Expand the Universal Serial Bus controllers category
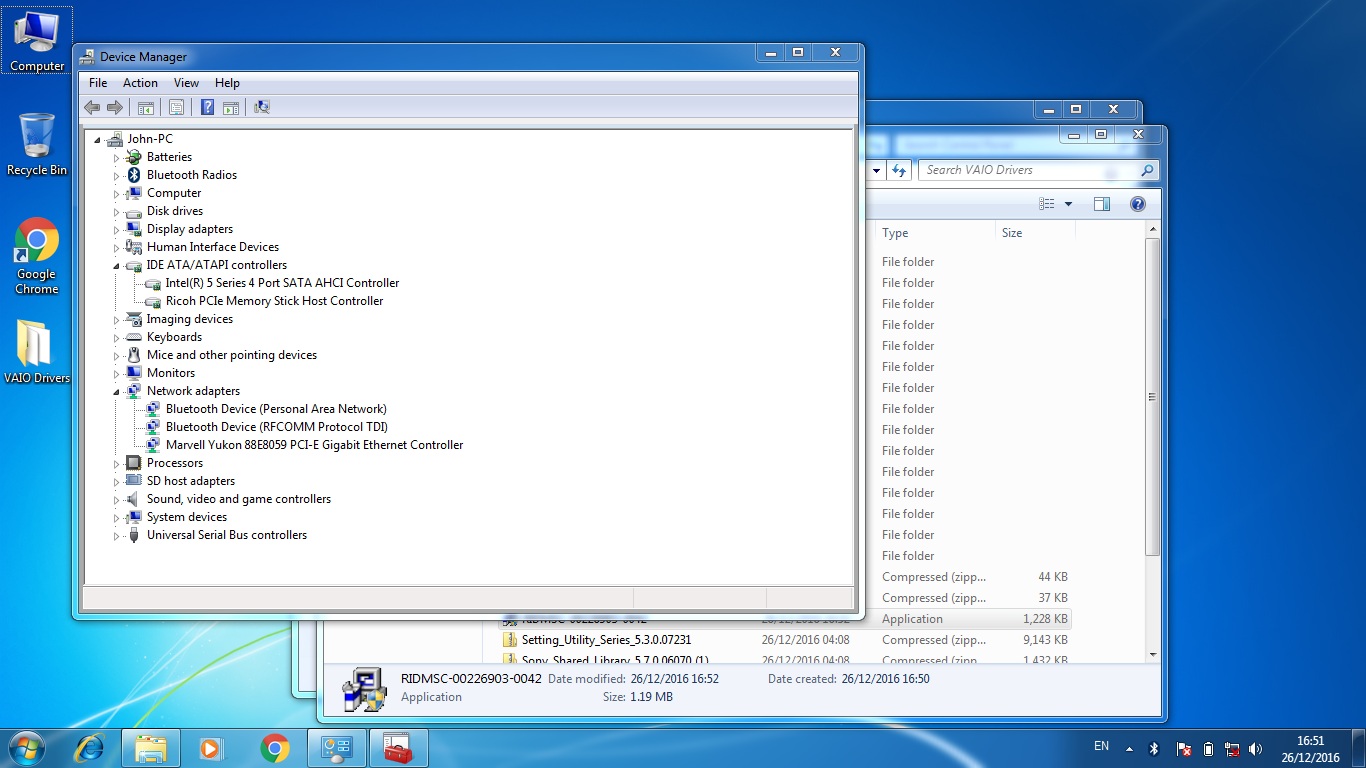 point(116,536)
